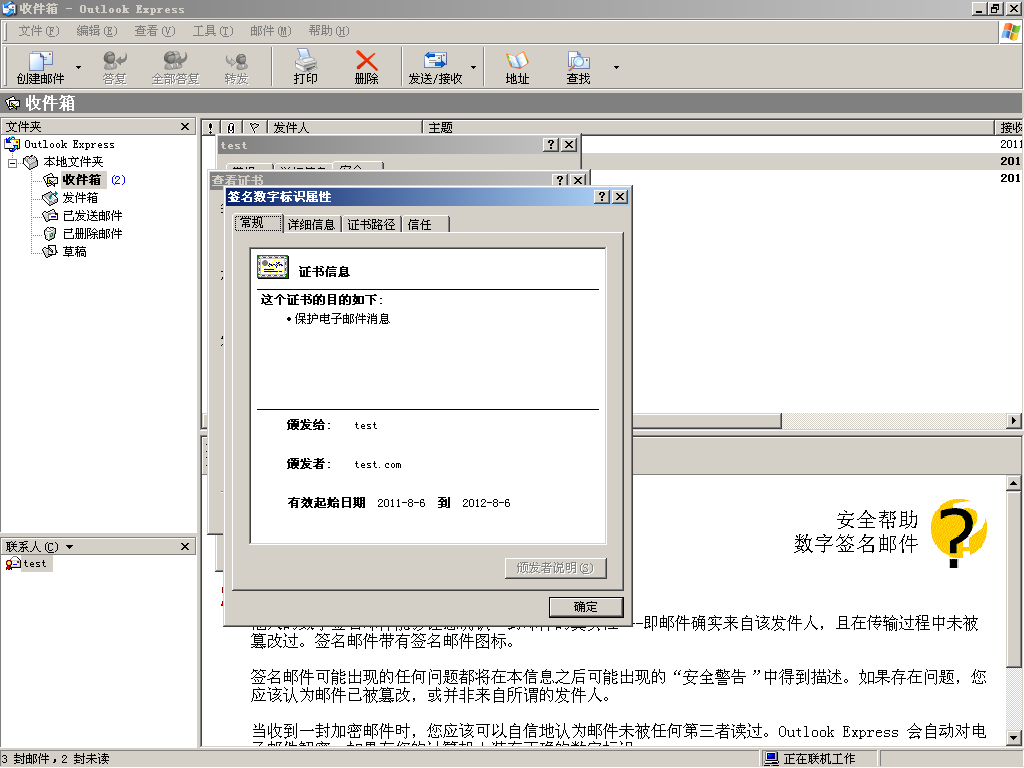
Task: Open the Edit (编辑) menu
Action: coord(97,31)
